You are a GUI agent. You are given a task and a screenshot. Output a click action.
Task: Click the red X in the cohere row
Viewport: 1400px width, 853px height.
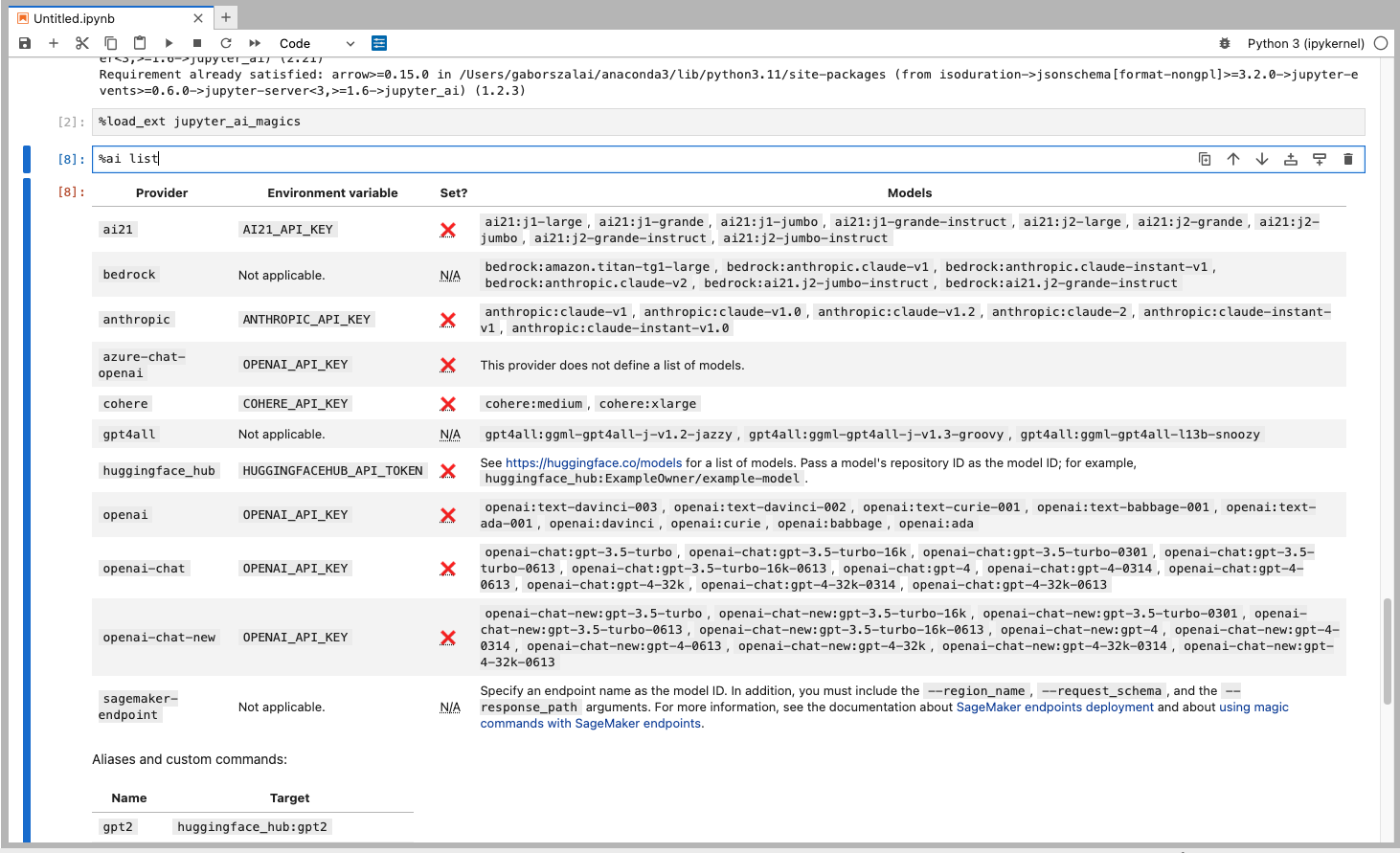(448, 404)
